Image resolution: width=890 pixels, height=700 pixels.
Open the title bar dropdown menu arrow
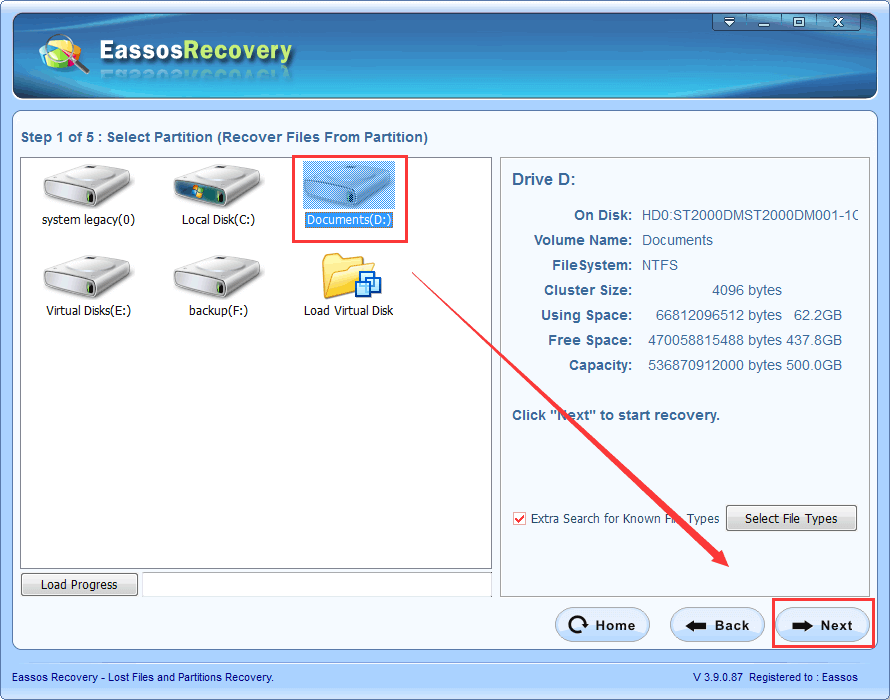click(x=729, y=22)
